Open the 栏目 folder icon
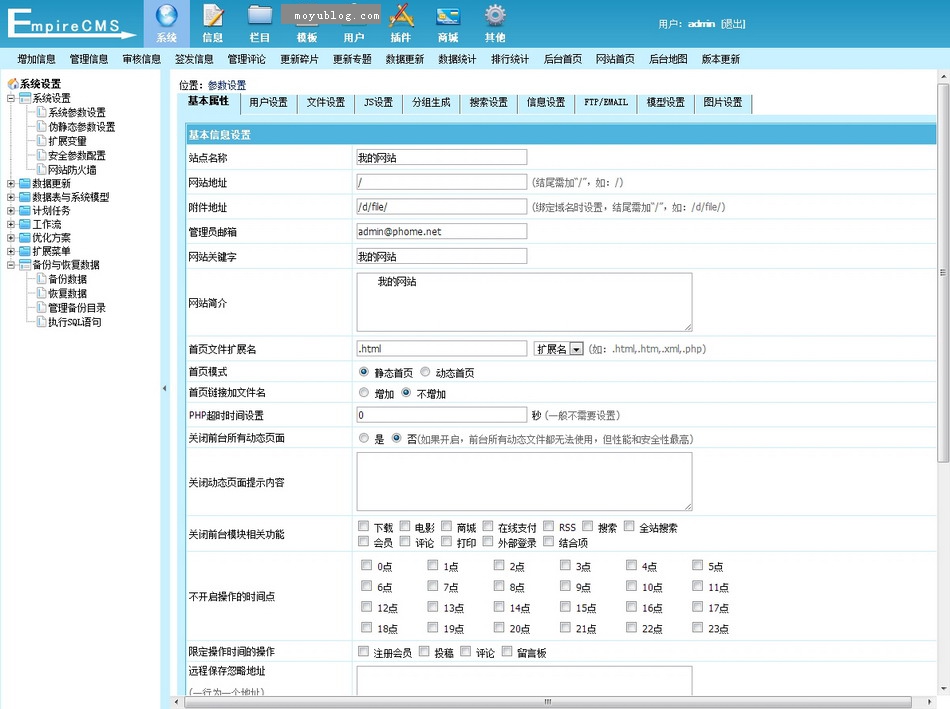950x709 pixels. tap(260, 16)
